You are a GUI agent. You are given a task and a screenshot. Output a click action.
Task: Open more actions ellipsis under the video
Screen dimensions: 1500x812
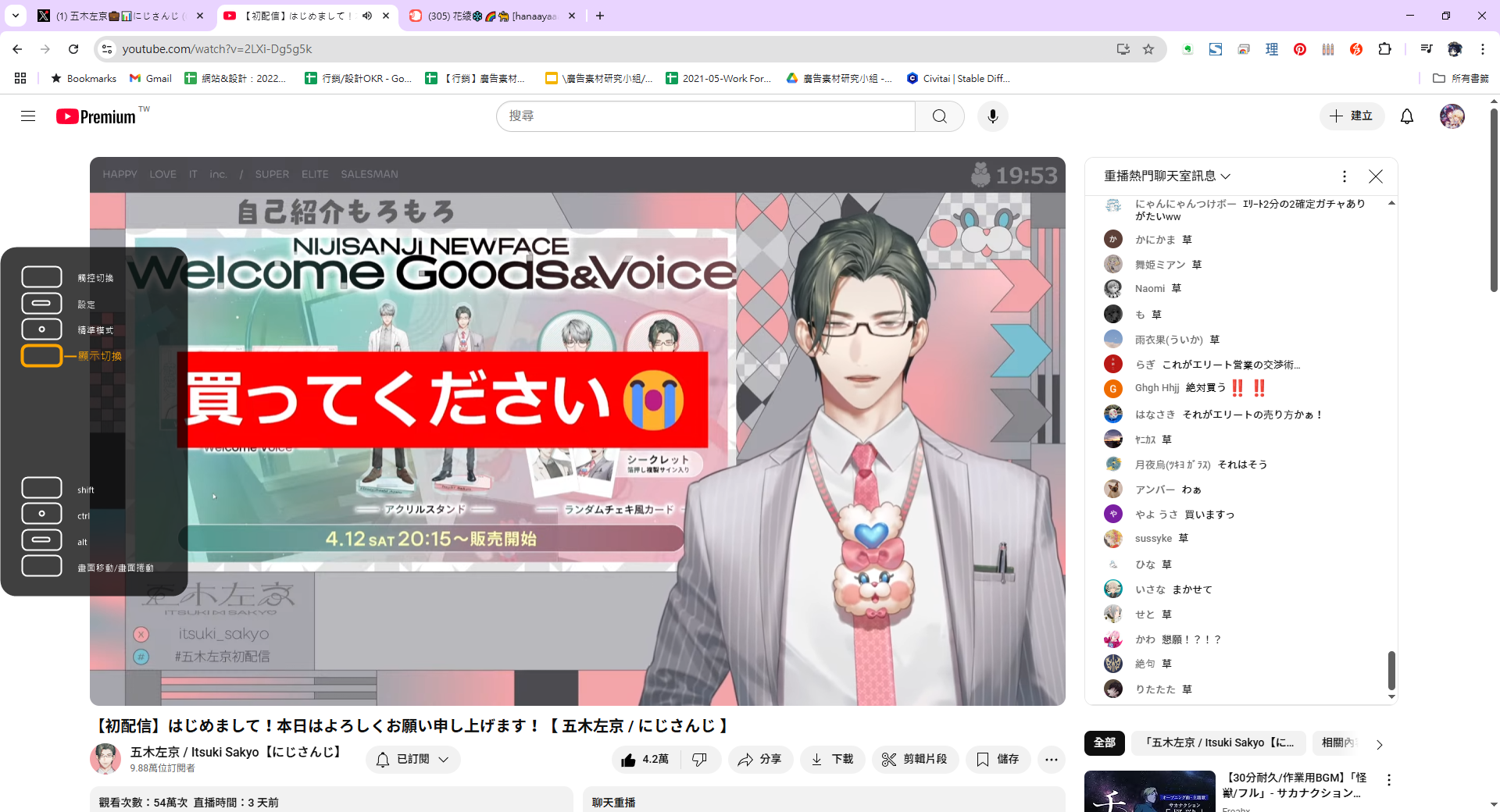1052,760
